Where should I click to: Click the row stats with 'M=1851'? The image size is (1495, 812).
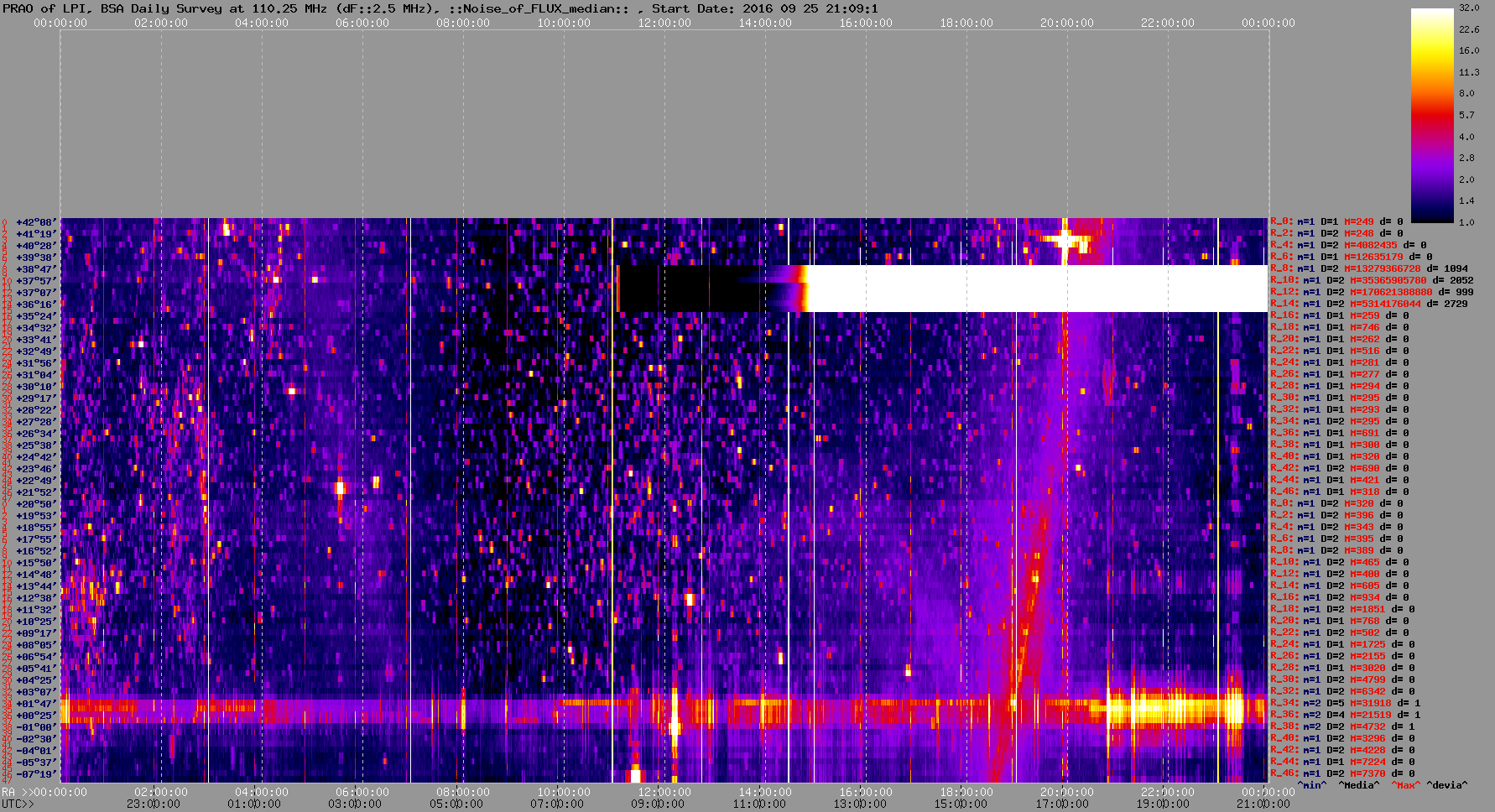point(1342,609)
